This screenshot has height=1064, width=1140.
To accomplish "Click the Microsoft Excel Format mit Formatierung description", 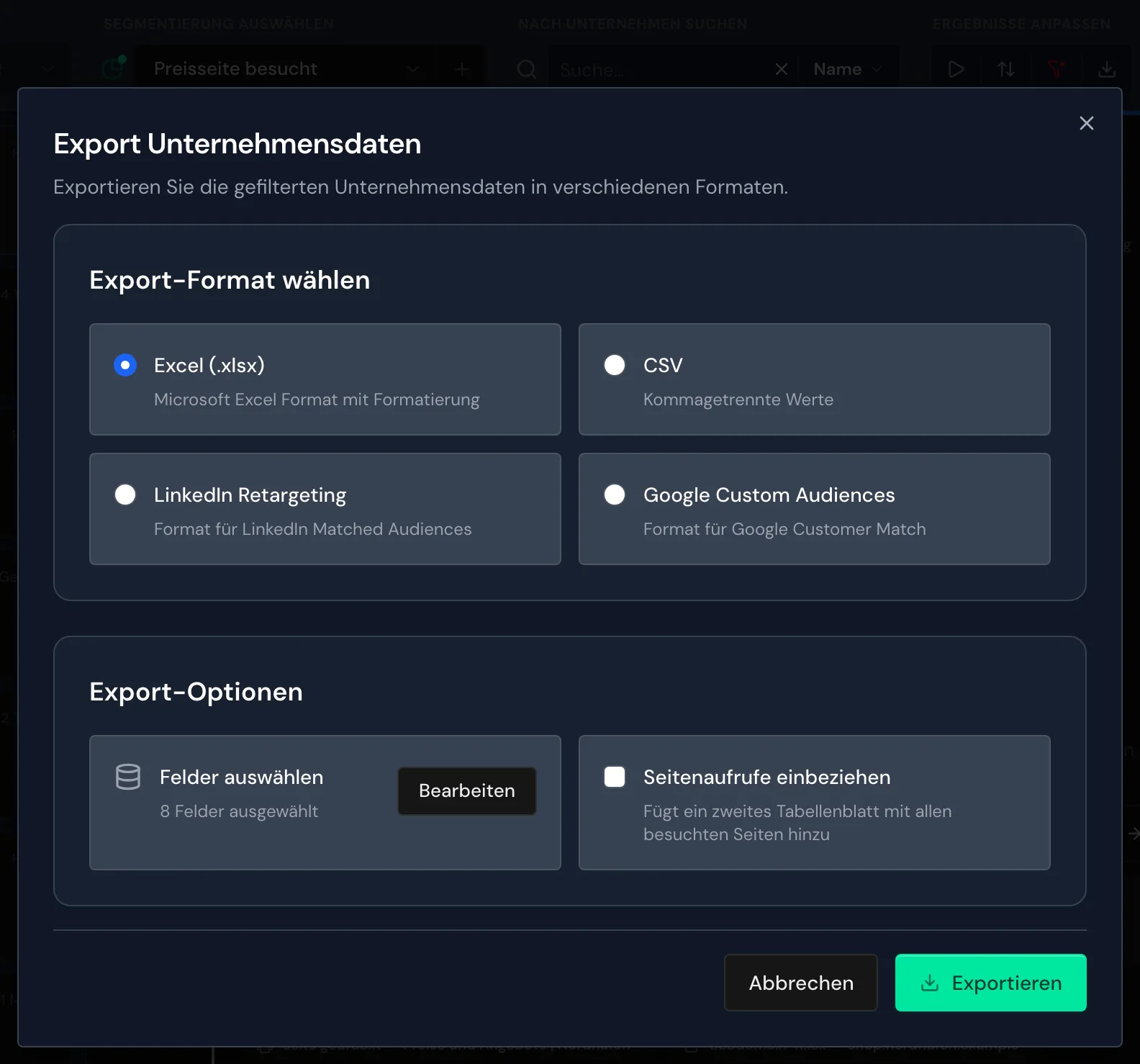I will coord(317,400).
